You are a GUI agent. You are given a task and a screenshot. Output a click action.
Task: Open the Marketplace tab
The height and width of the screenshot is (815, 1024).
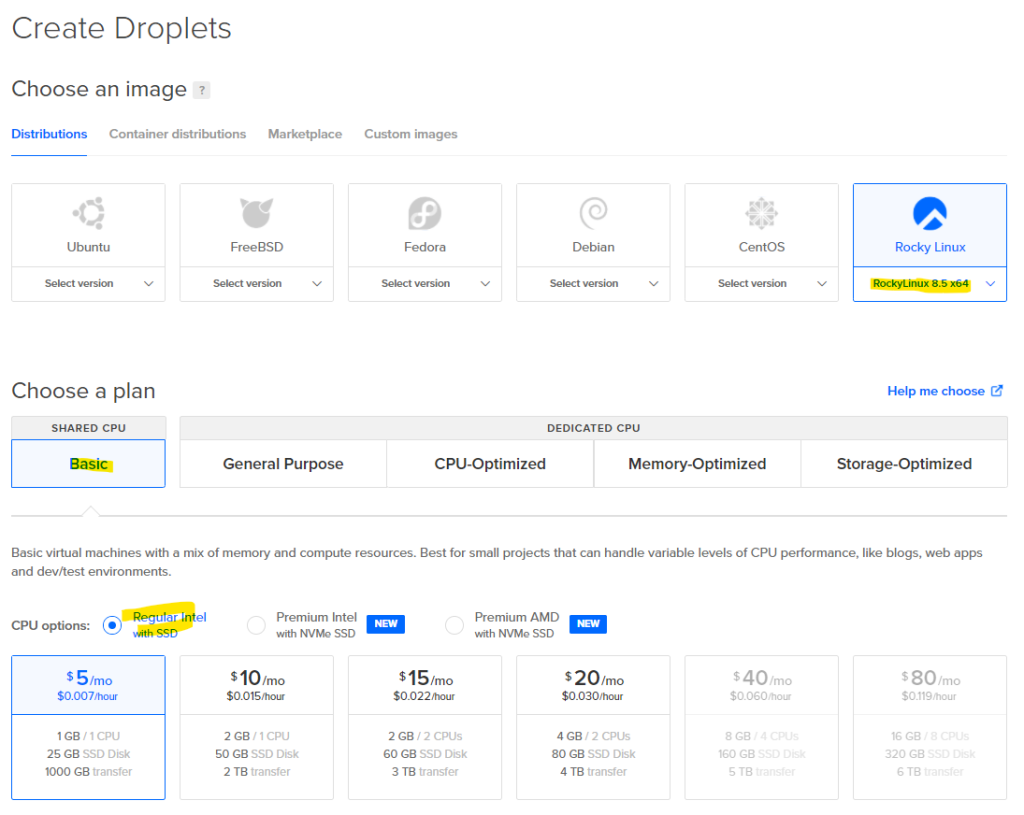[x=305, y=134]
